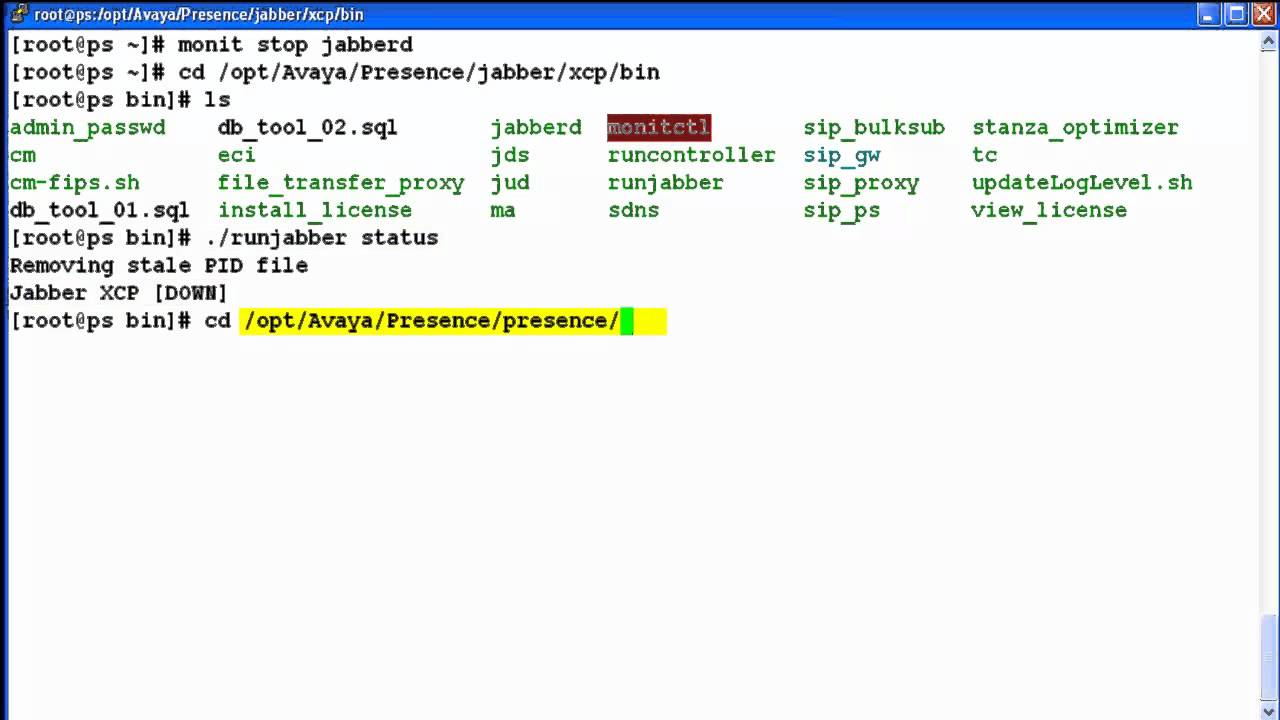Click the green terminal cursor block

pyautogui.click(x=627, y=321)
